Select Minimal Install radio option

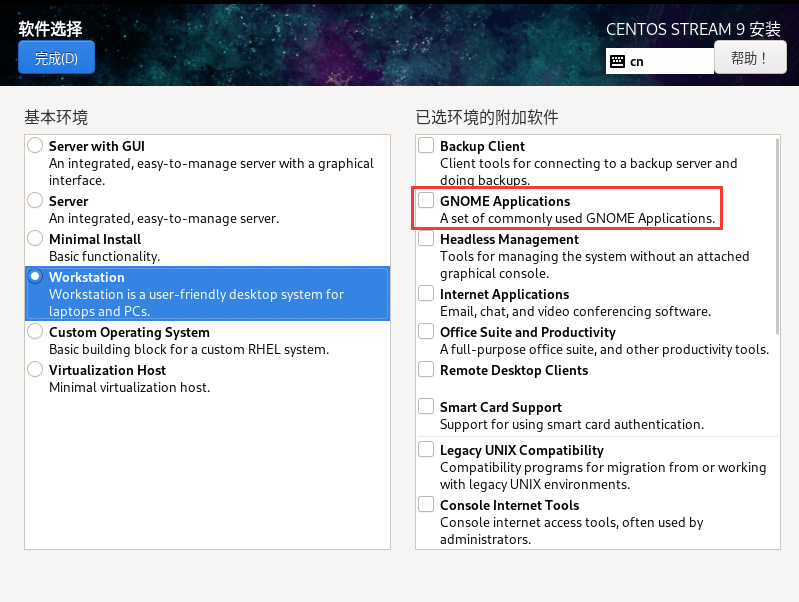36,239
